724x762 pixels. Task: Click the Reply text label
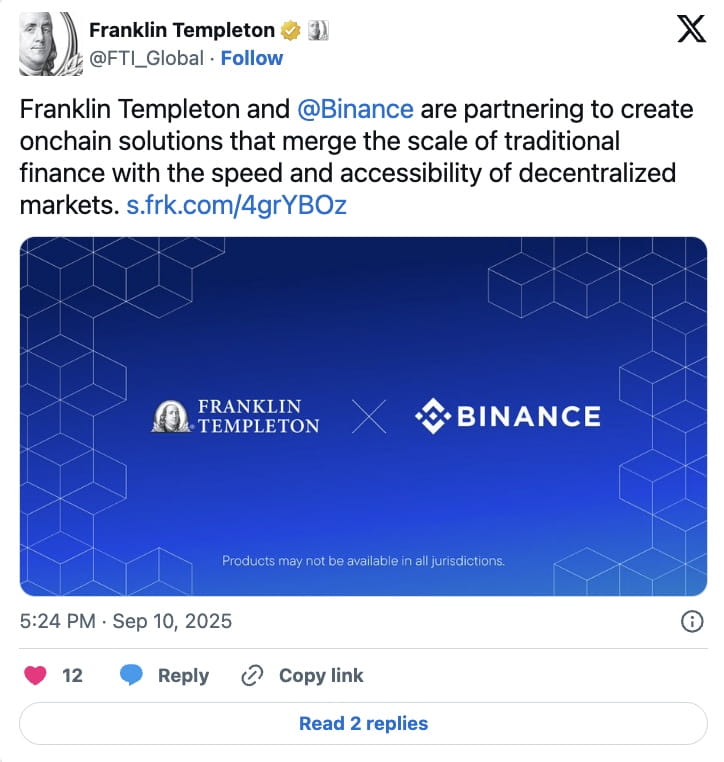(x=184, y=675)
